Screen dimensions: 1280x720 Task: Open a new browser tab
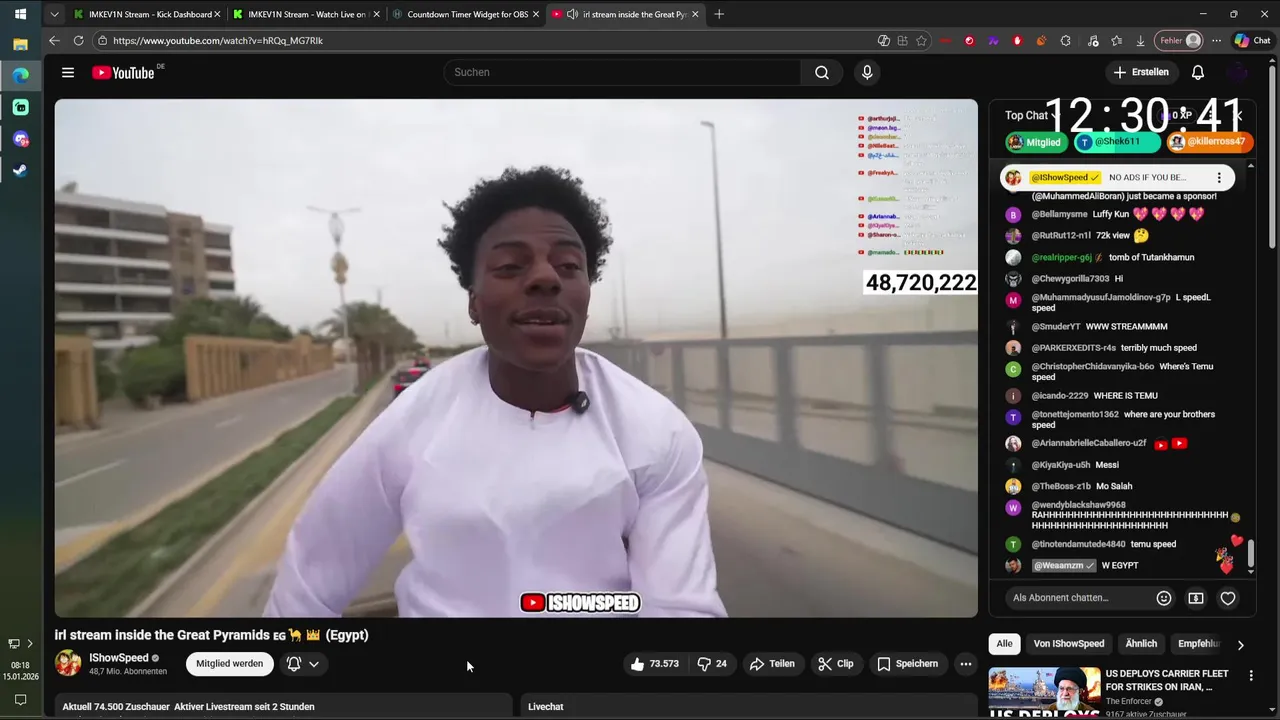(x=719, y=14)
